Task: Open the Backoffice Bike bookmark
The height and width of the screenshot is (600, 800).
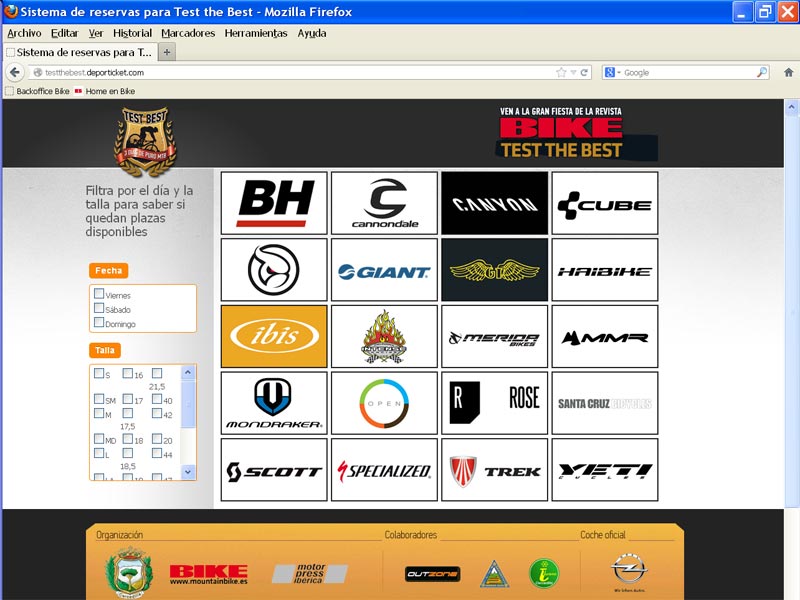Action: 38,91
